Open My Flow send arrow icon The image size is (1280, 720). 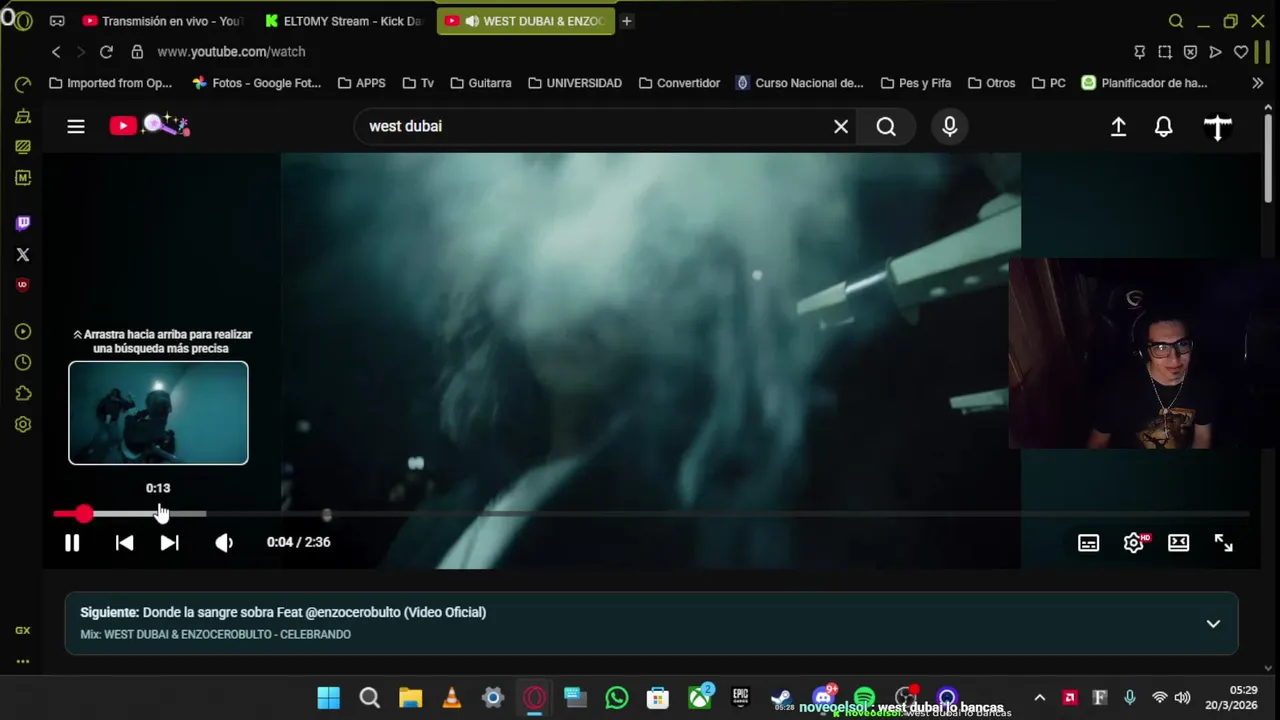click(x=1215, y=52)
